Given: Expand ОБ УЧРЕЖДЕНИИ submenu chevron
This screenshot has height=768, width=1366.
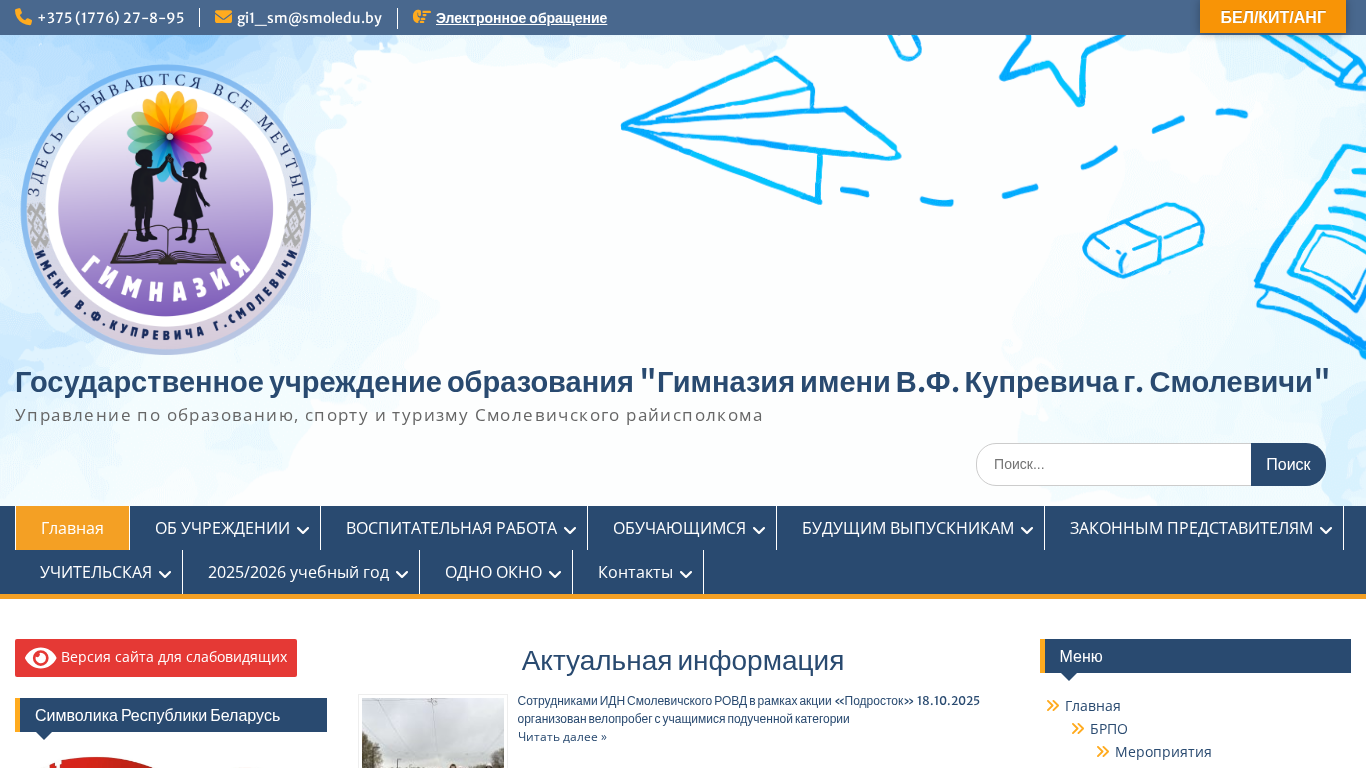Looking at the screenshot, I should [303, 530].
